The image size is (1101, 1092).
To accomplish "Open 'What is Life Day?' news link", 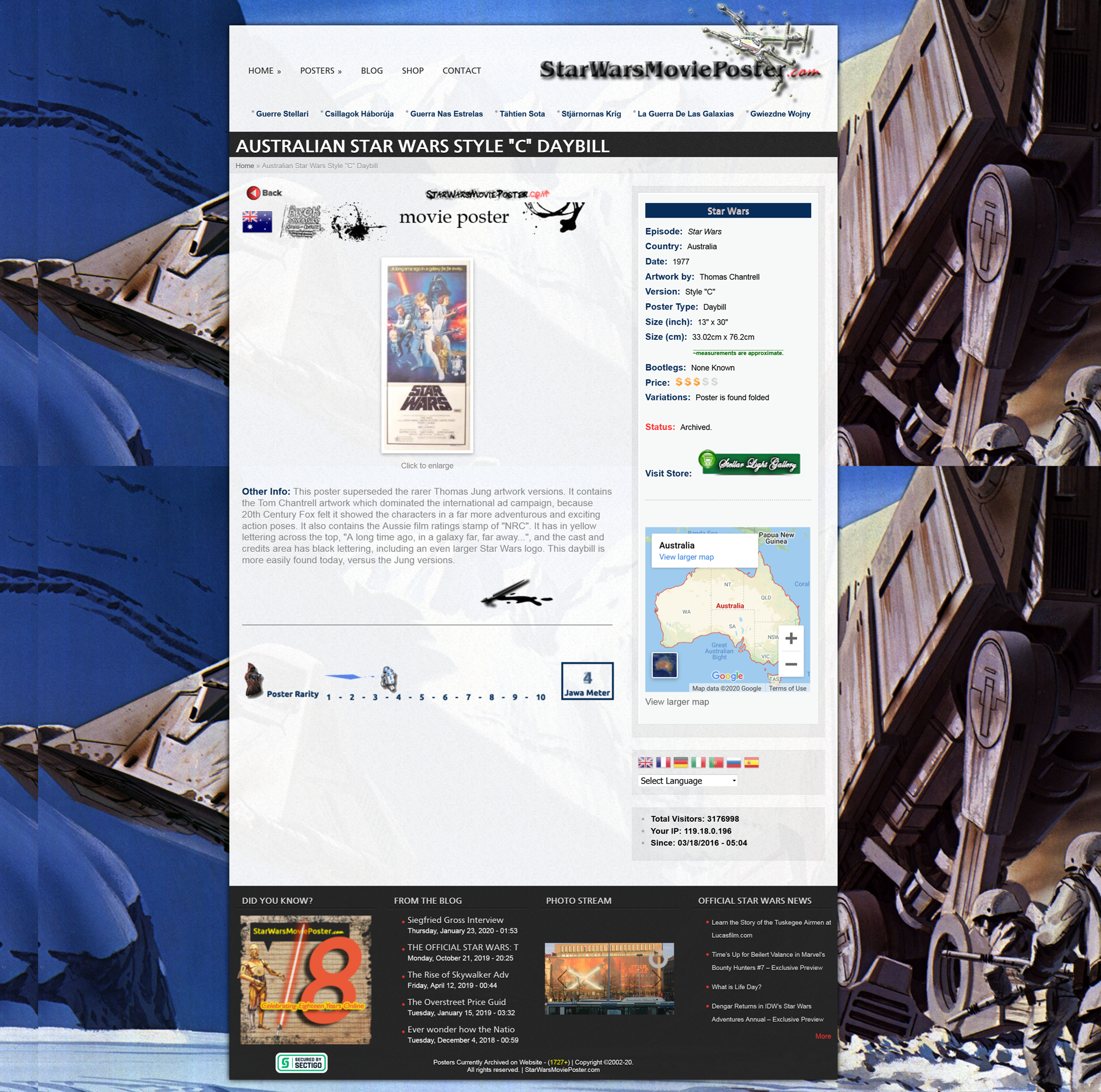I will point(736,987).
